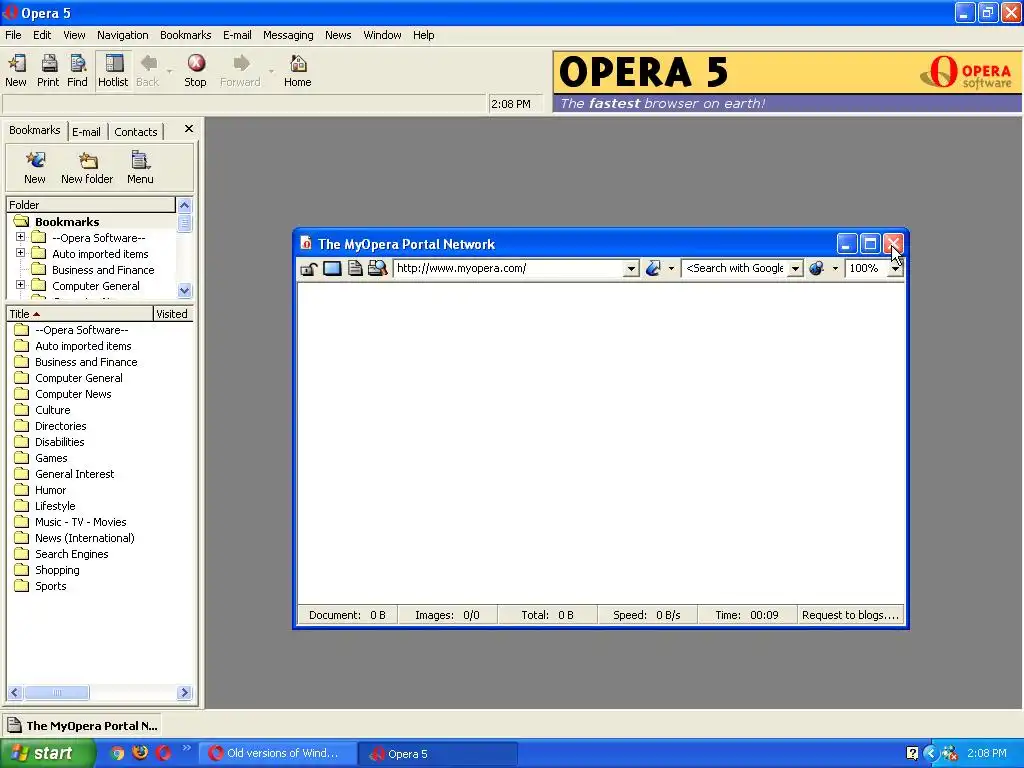Select Business and Finance in folder tree

[x=103, y=270]
